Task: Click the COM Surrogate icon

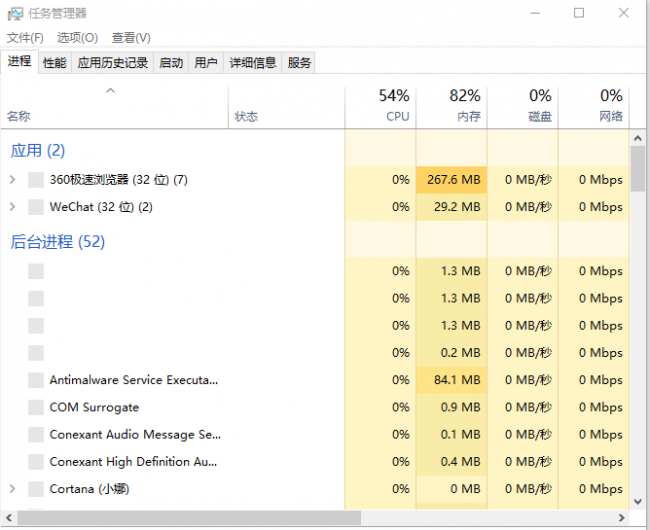Action: [36, 407]
